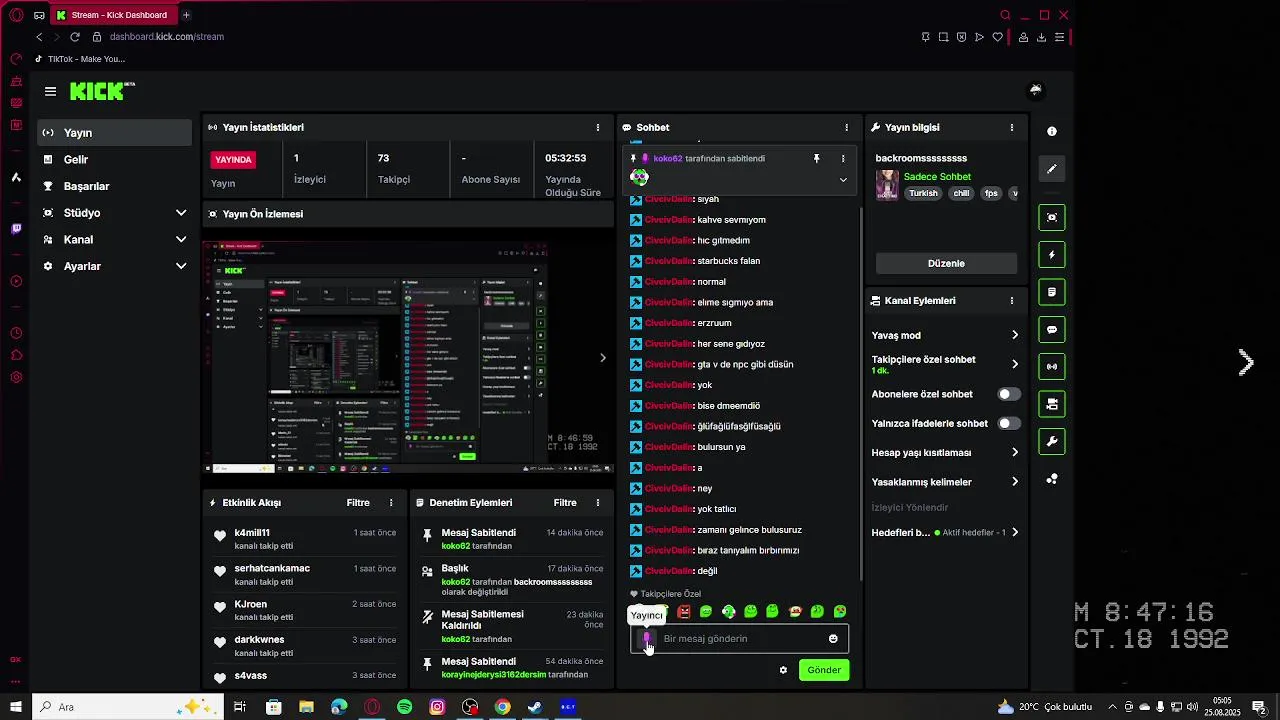Open the Yayın bilgisi panel options menu
The image size is (1280, 720).
(x=1011, y=127)
